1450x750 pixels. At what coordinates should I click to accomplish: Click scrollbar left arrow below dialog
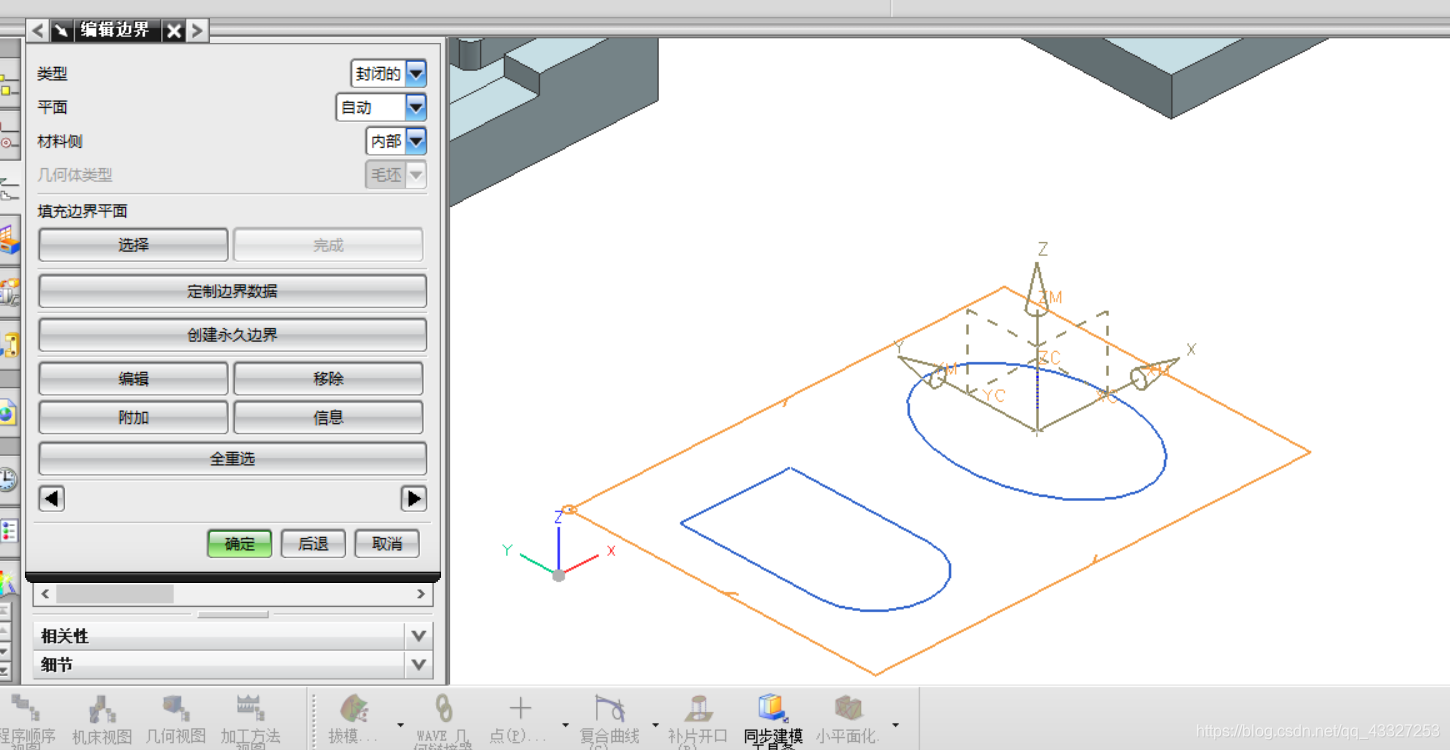coord(45,594)
